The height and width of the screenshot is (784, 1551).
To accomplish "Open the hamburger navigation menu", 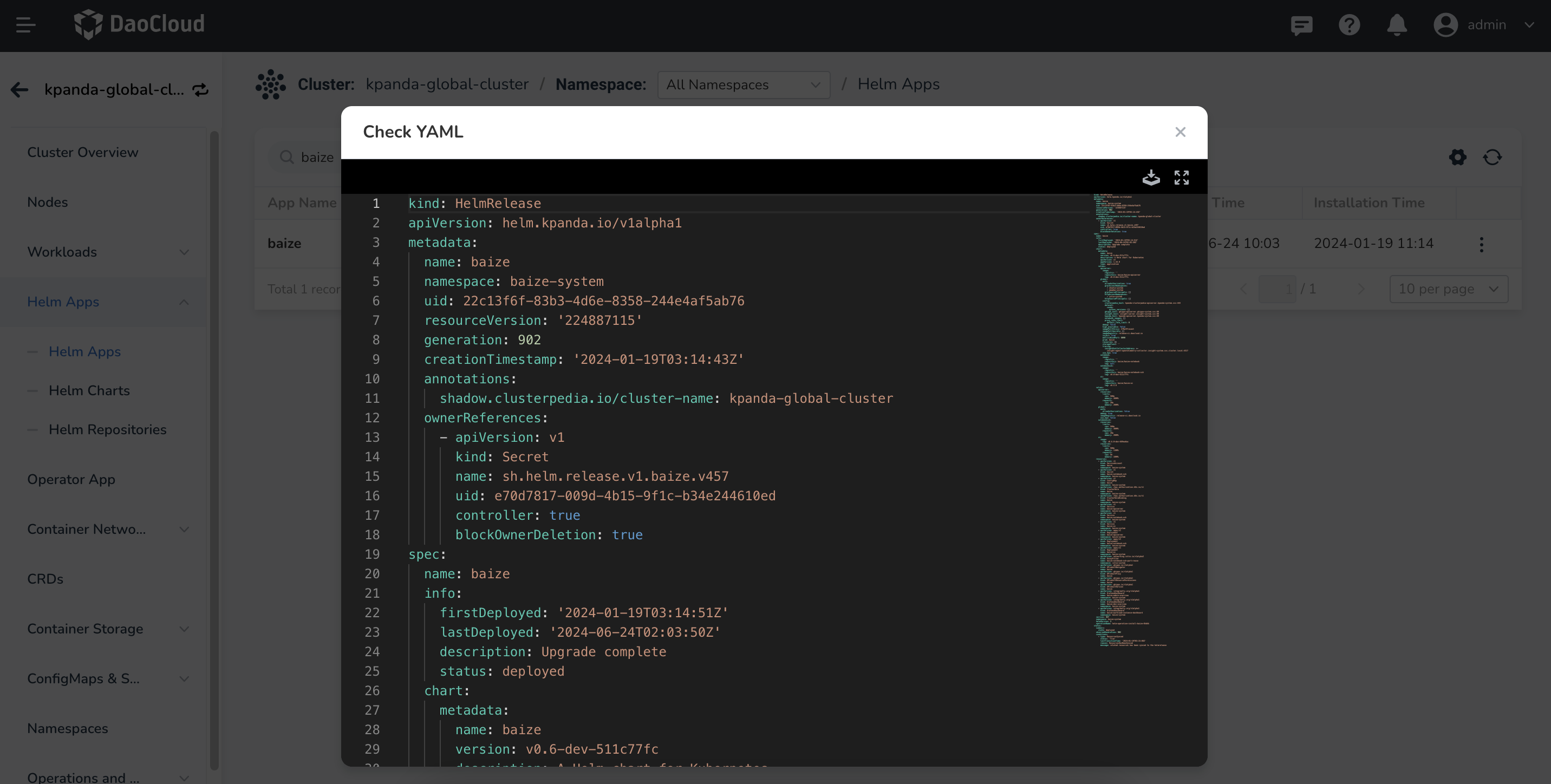I will (25, 25).
